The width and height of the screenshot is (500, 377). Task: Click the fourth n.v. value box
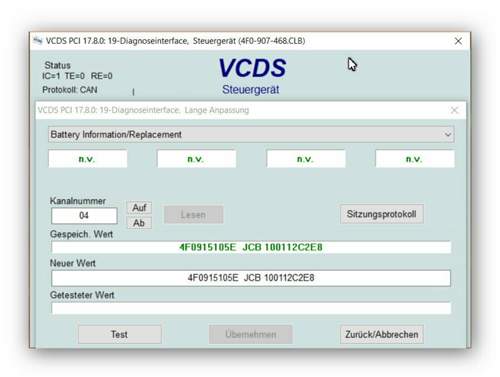tap(415, 159)
